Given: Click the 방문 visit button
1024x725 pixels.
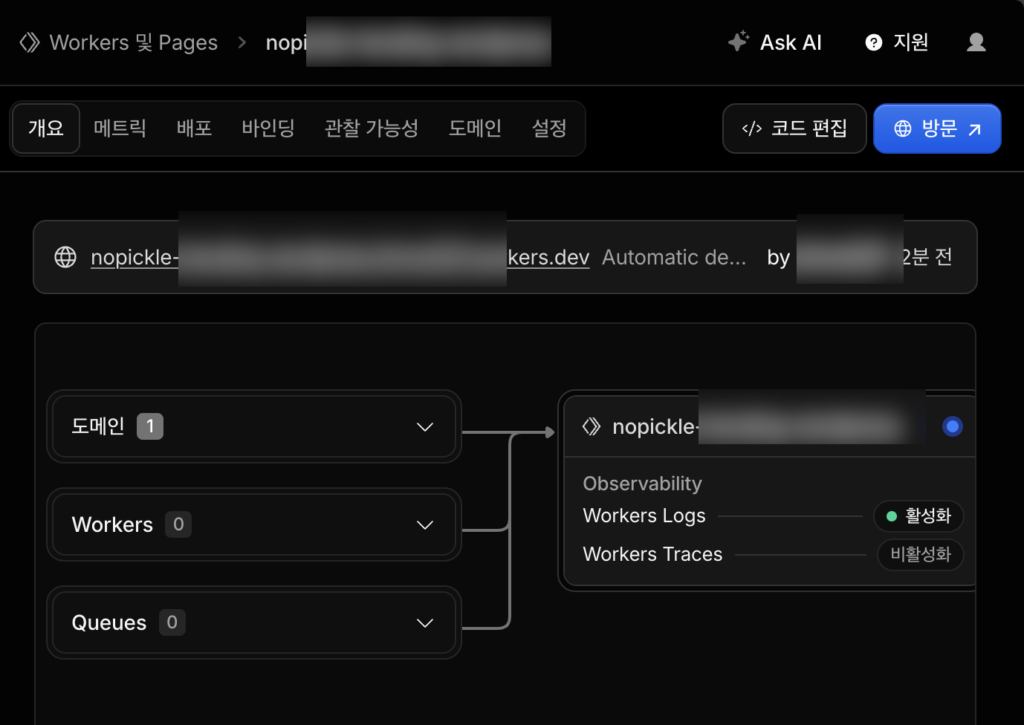Looking at the screenshot, I should point(937,129).
